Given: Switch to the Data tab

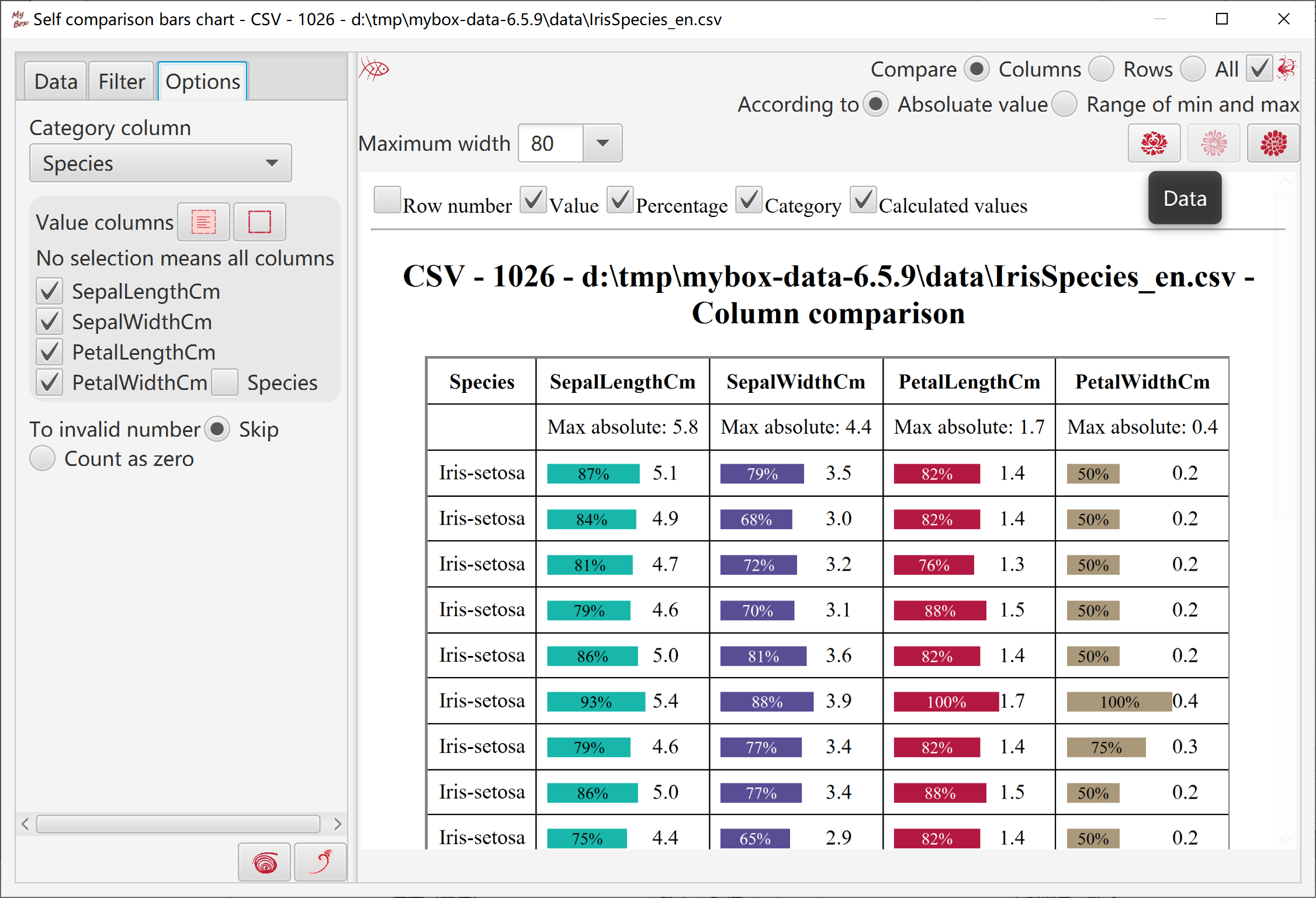Looking at the screenshot, I should tap(56, 81).
